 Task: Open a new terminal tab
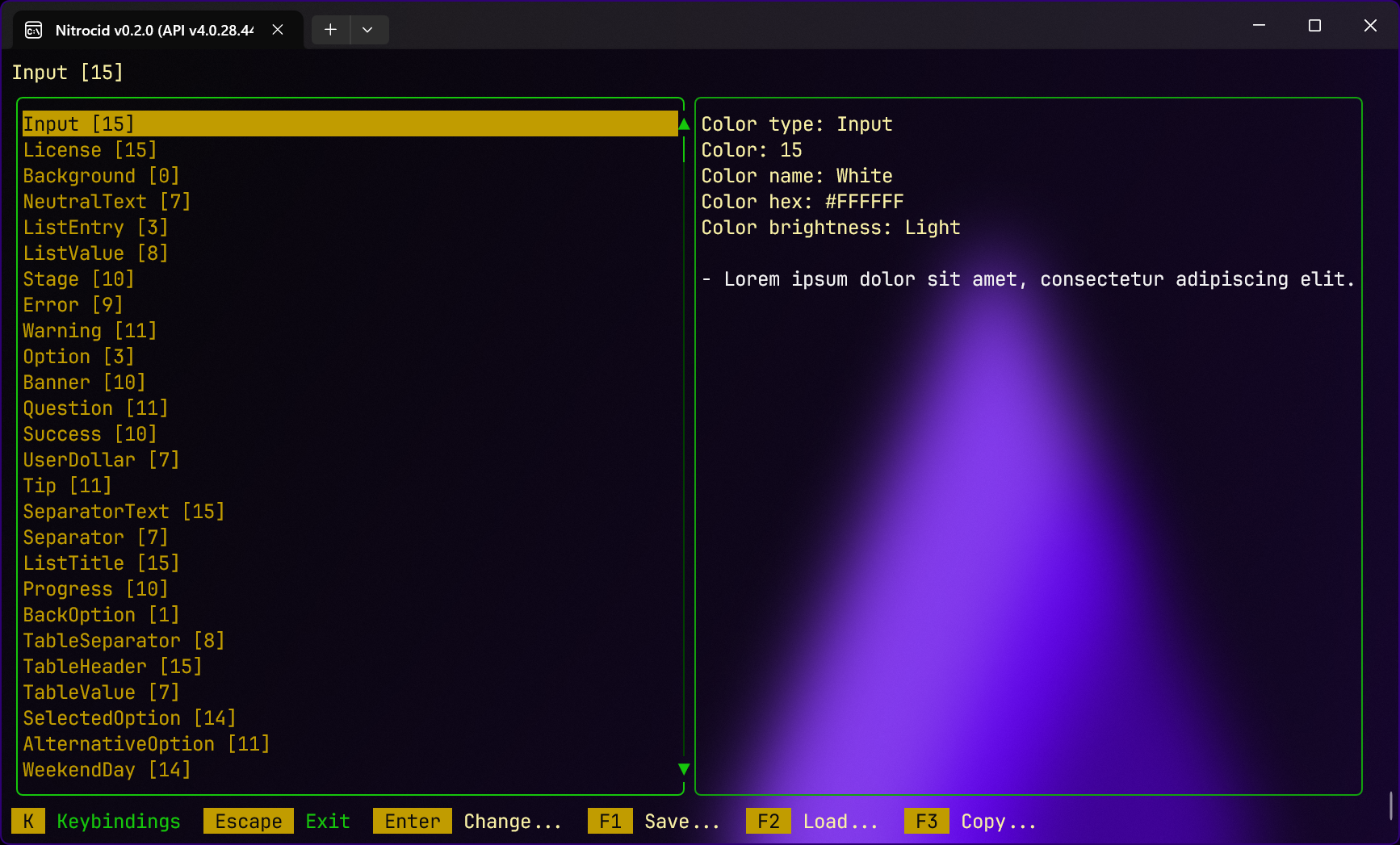coord(330,30)
